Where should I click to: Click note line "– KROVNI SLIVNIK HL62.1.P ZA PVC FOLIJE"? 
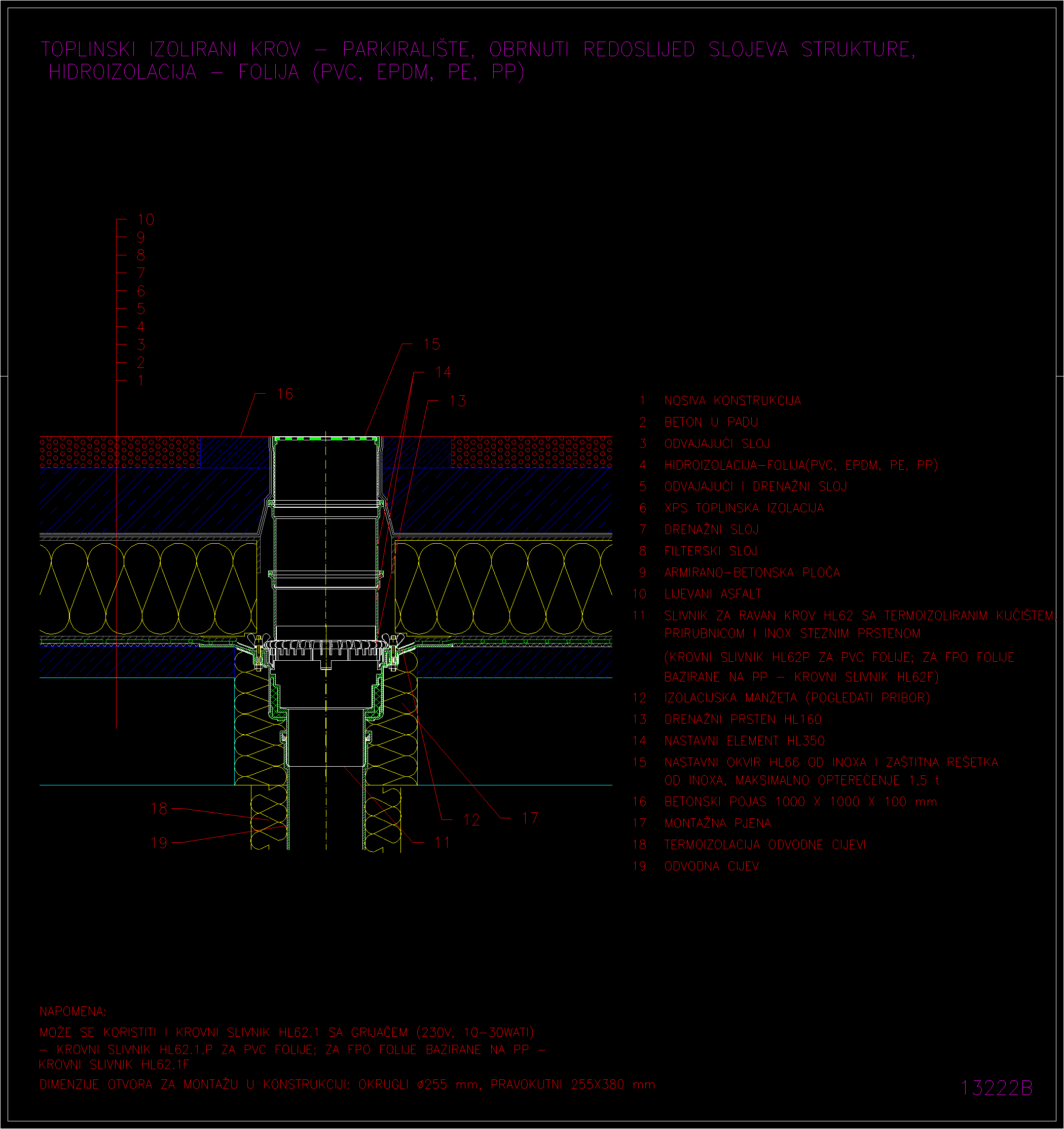click(x=177, y=1050)
